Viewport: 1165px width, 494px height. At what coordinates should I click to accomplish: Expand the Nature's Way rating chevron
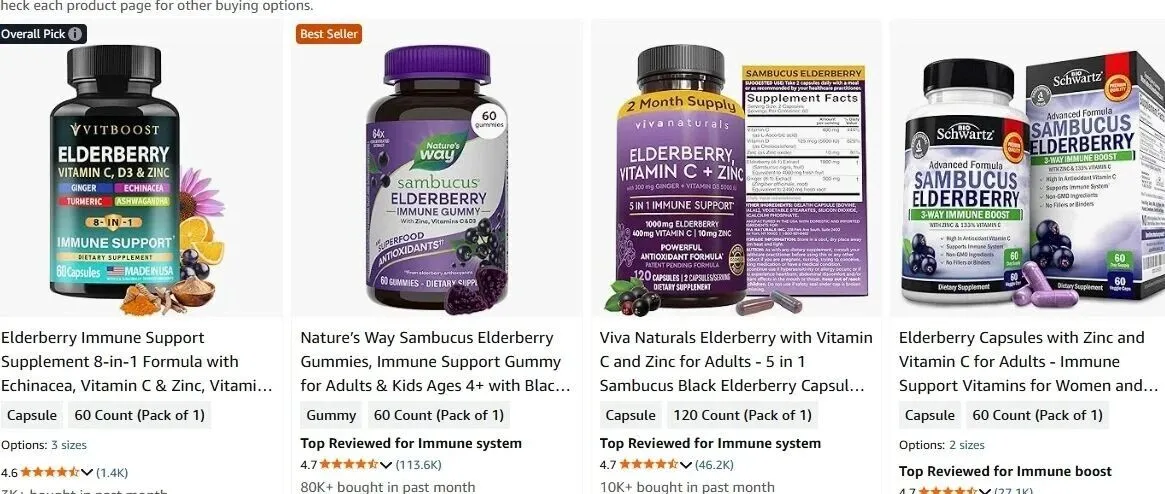click(x=386, y=465)
